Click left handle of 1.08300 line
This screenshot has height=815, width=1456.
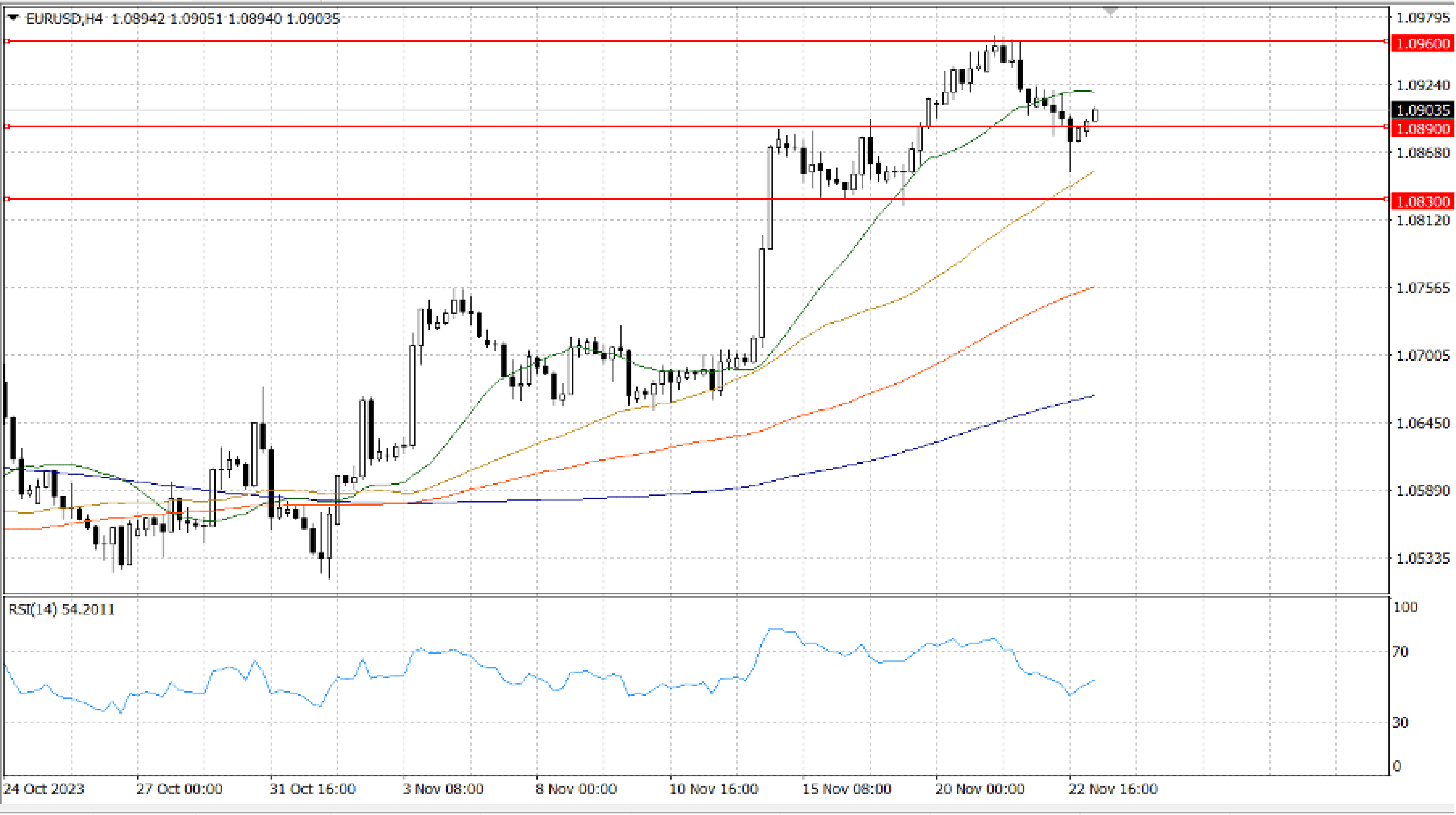pos(7,199)
